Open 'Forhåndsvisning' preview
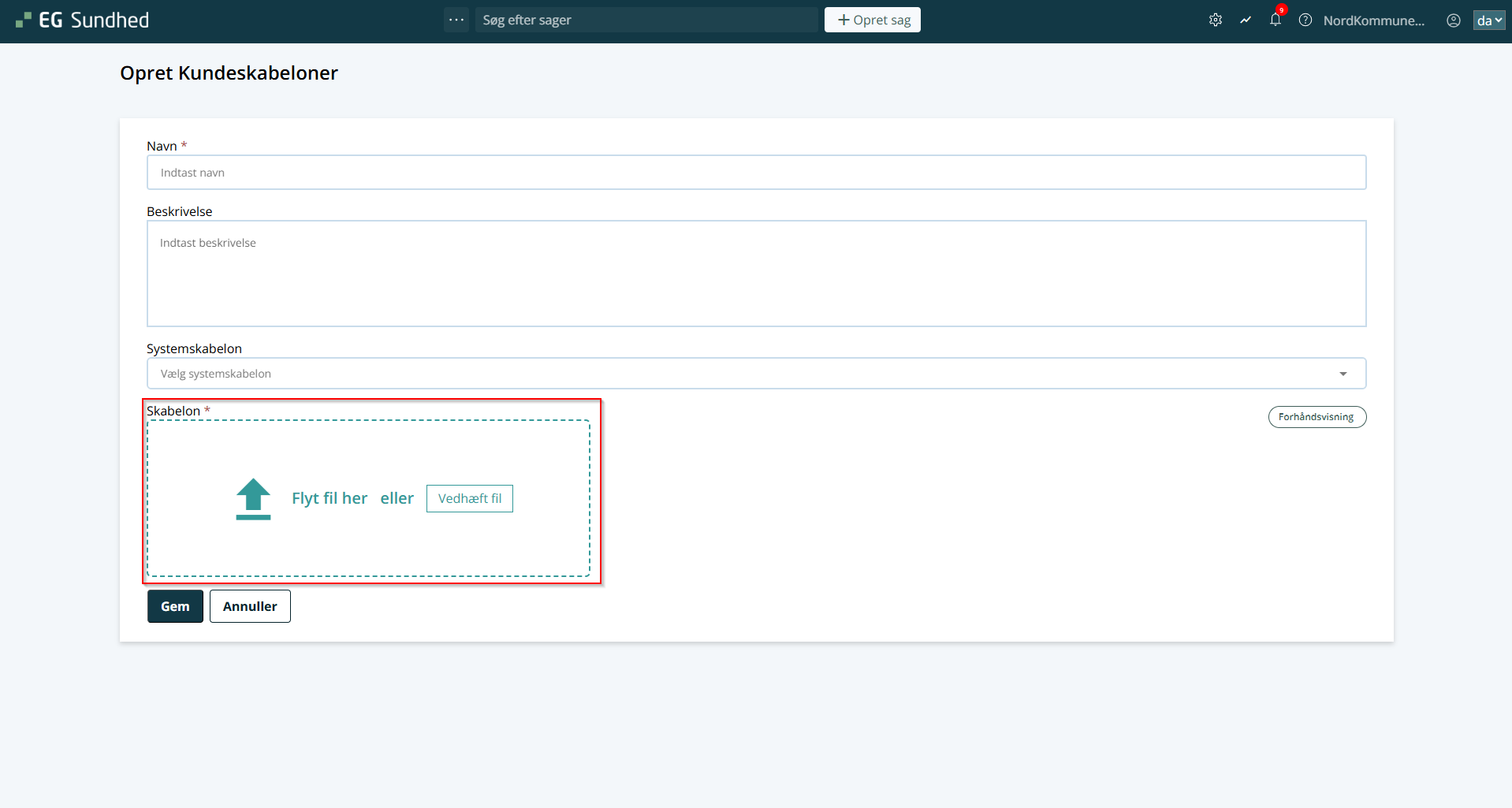This screenshot has width=1512, height=808. (x=1316, y=417)
